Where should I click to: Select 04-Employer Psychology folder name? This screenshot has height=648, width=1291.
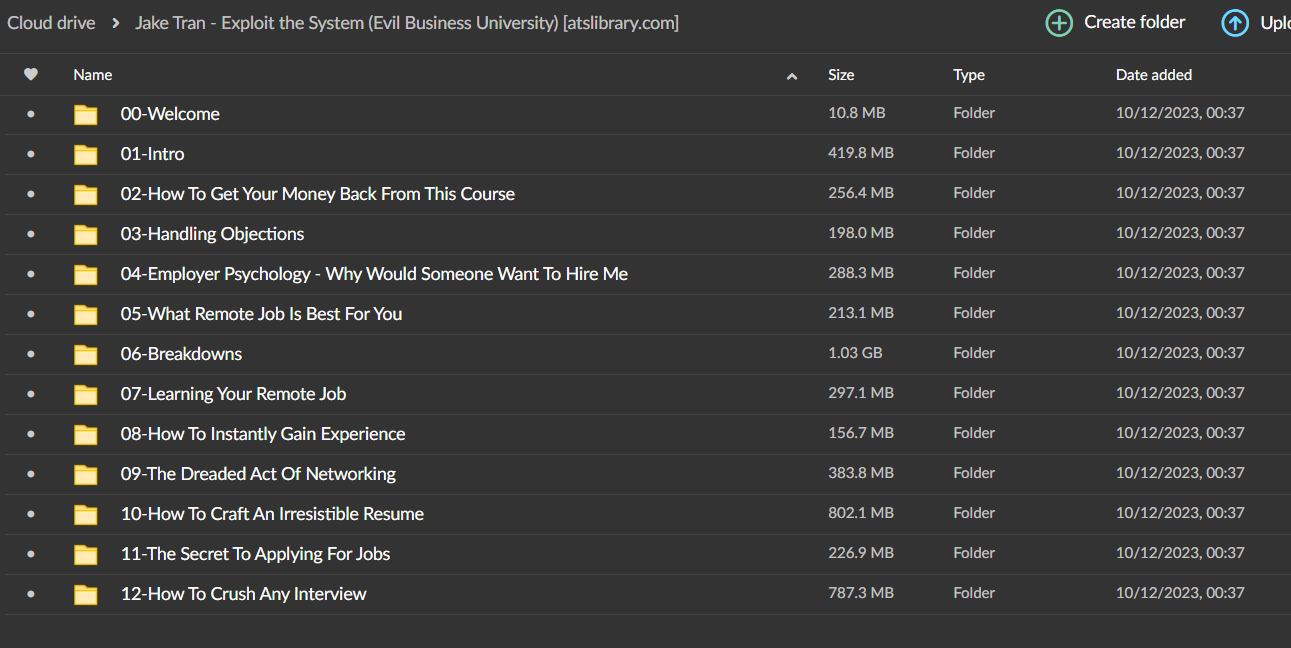(374, 274)
